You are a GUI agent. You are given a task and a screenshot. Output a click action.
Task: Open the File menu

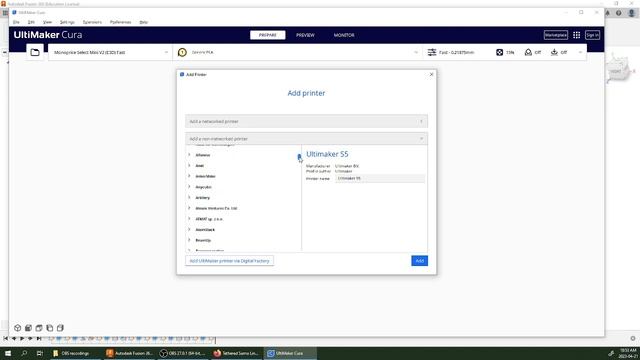click(x=16, y=22)
